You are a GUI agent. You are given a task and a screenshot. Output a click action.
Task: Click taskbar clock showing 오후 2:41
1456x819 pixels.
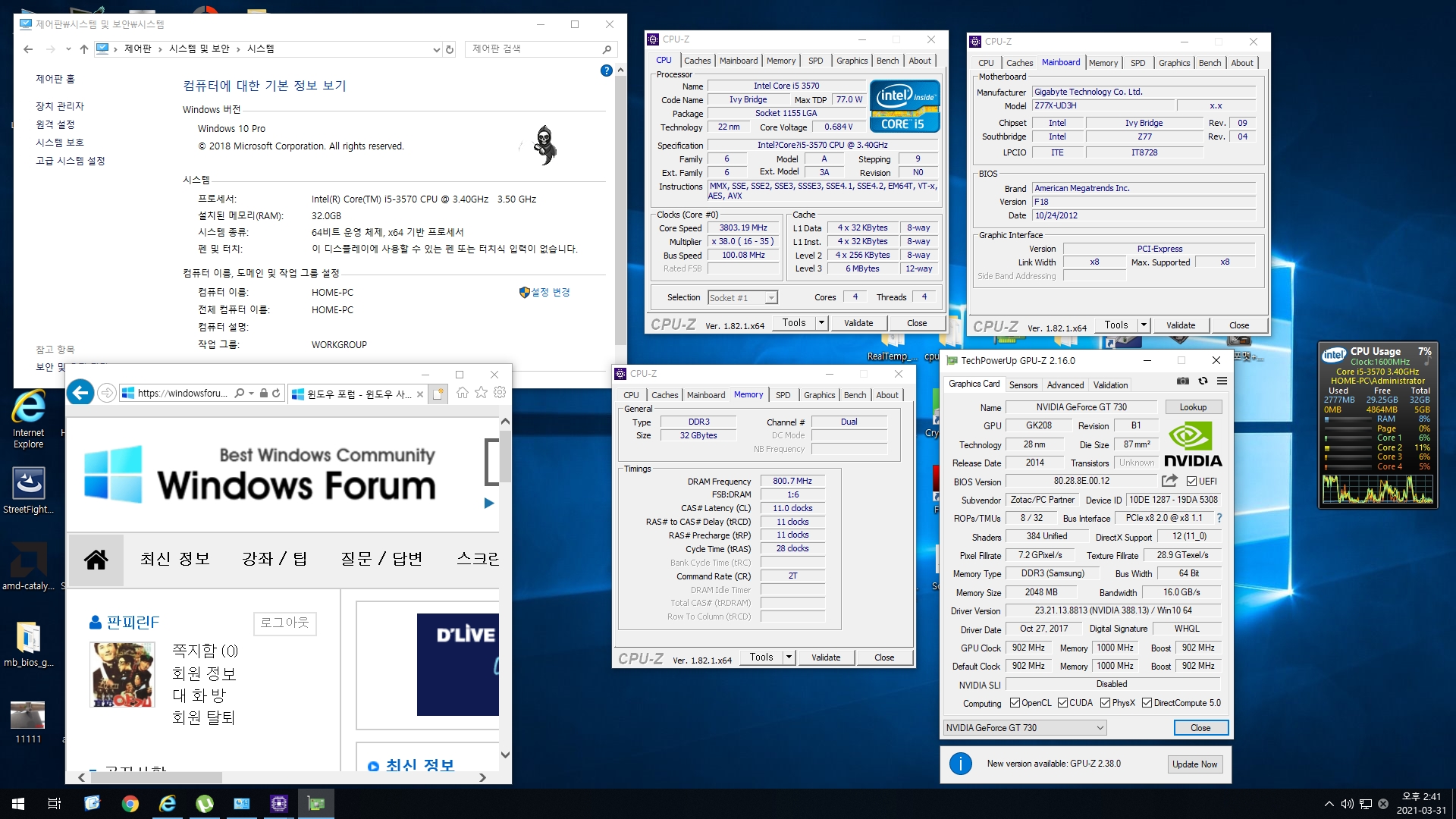(1421, 803)
